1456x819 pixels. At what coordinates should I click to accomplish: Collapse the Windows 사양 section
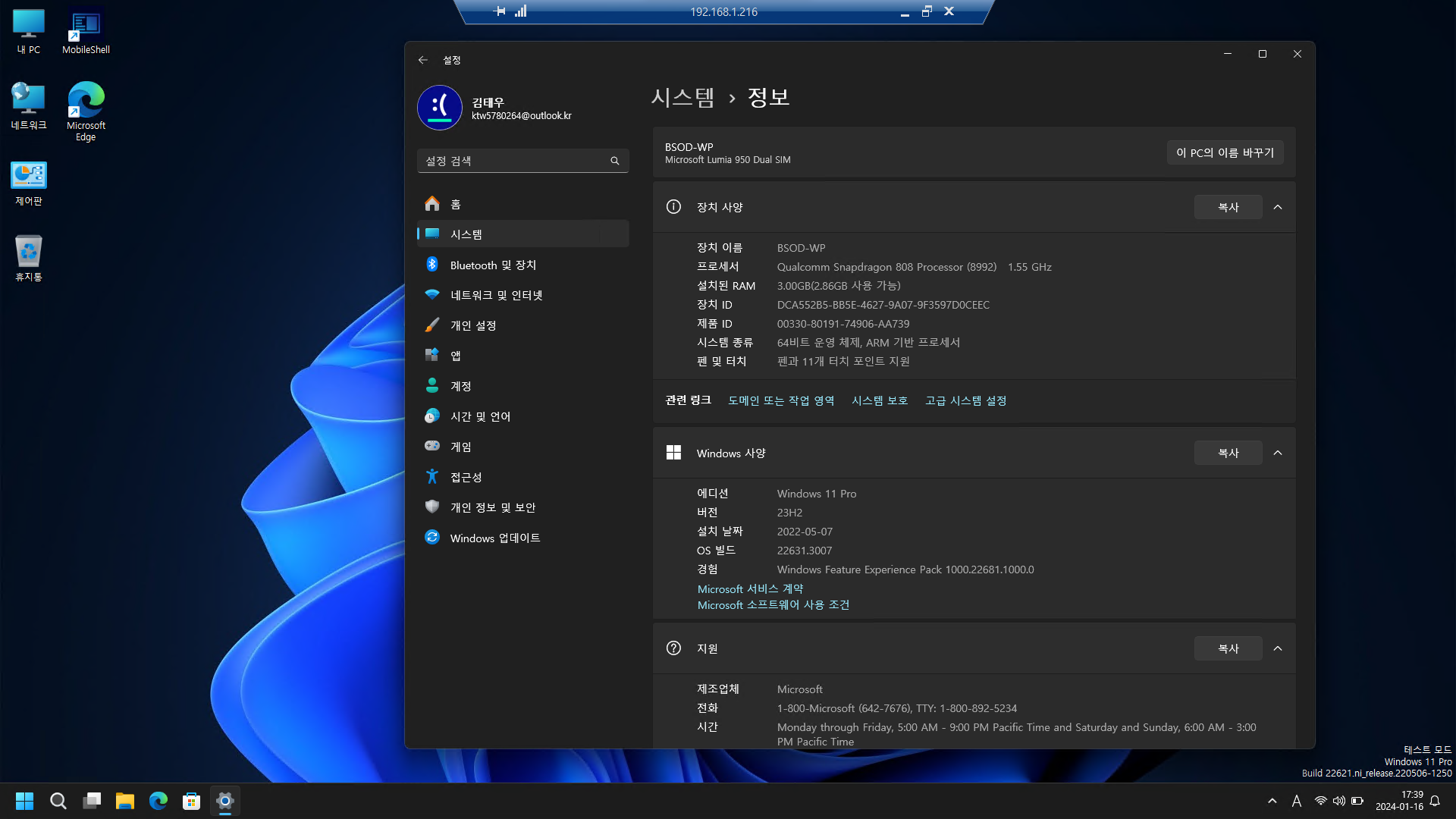pyautogui.click(x=1278, y=453)
